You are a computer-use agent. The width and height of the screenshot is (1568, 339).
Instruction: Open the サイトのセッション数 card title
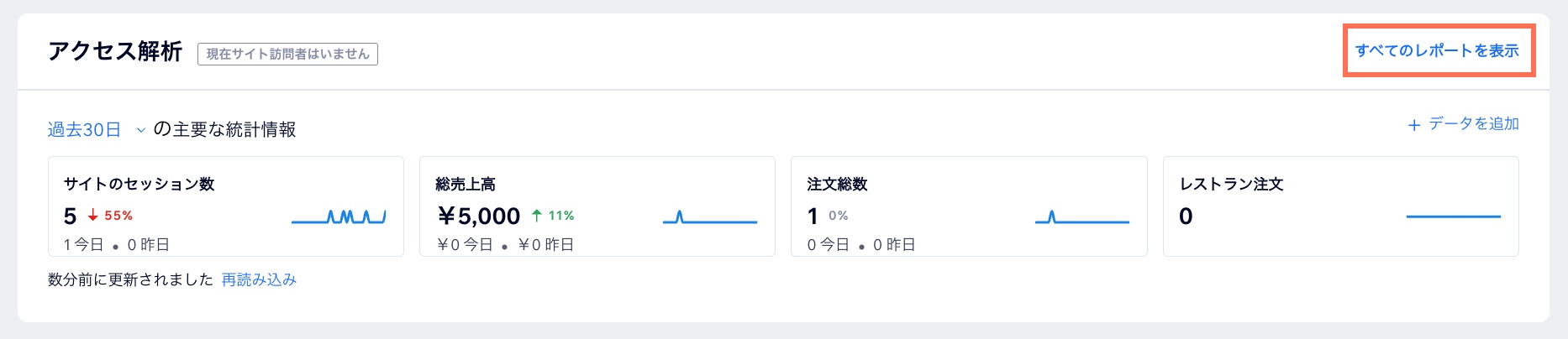(139, 184)
